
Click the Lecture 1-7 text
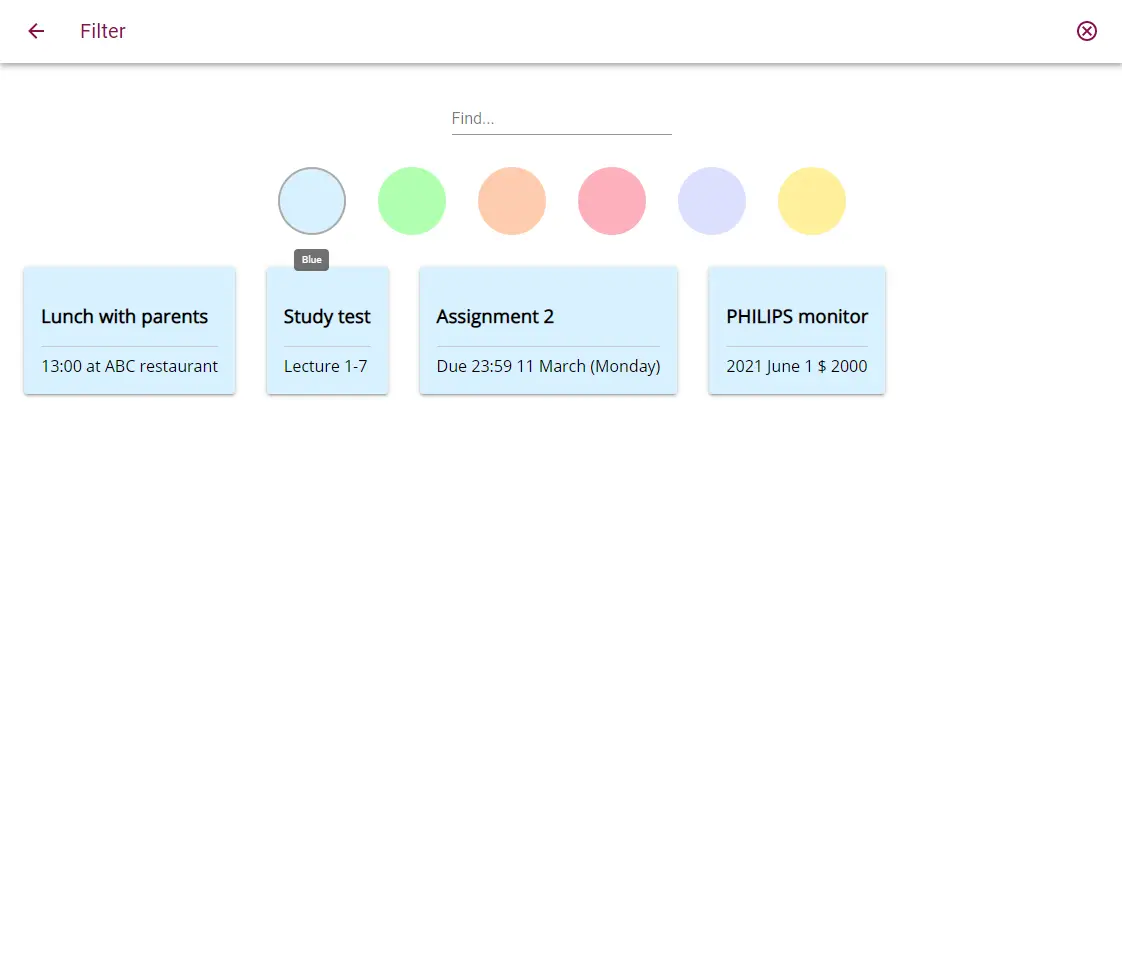click(326, 366)
